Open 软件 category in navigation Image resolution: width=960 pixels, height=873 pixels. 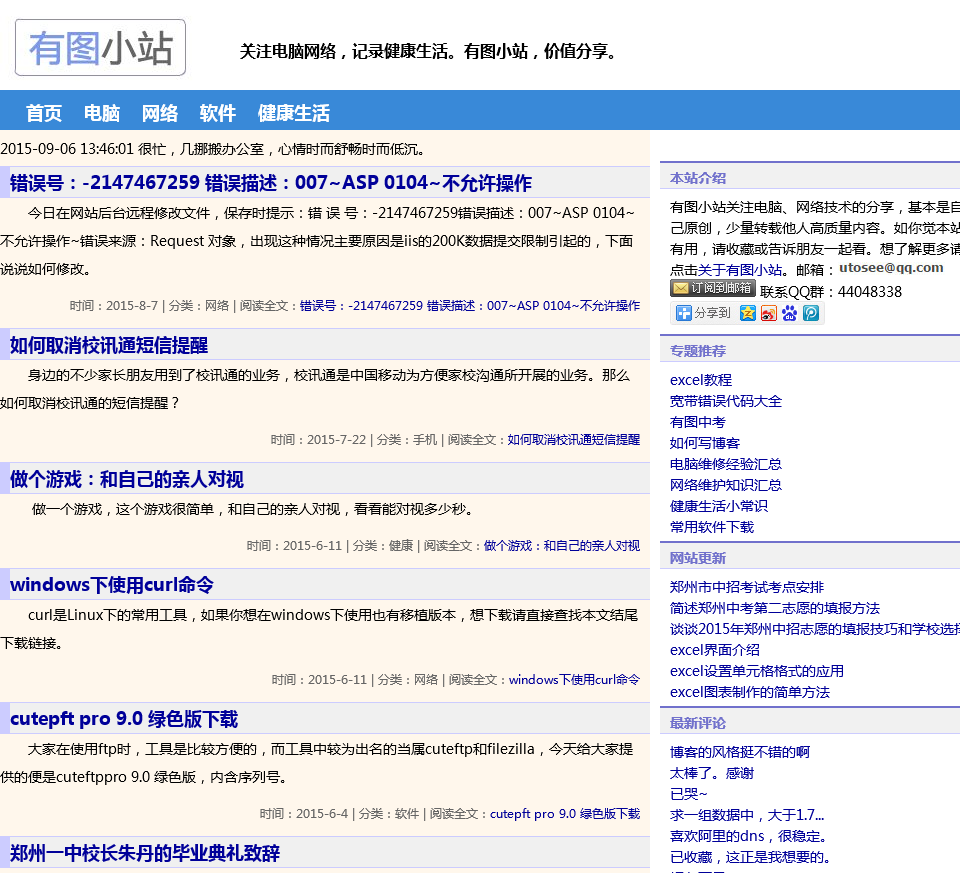[217, 113]
